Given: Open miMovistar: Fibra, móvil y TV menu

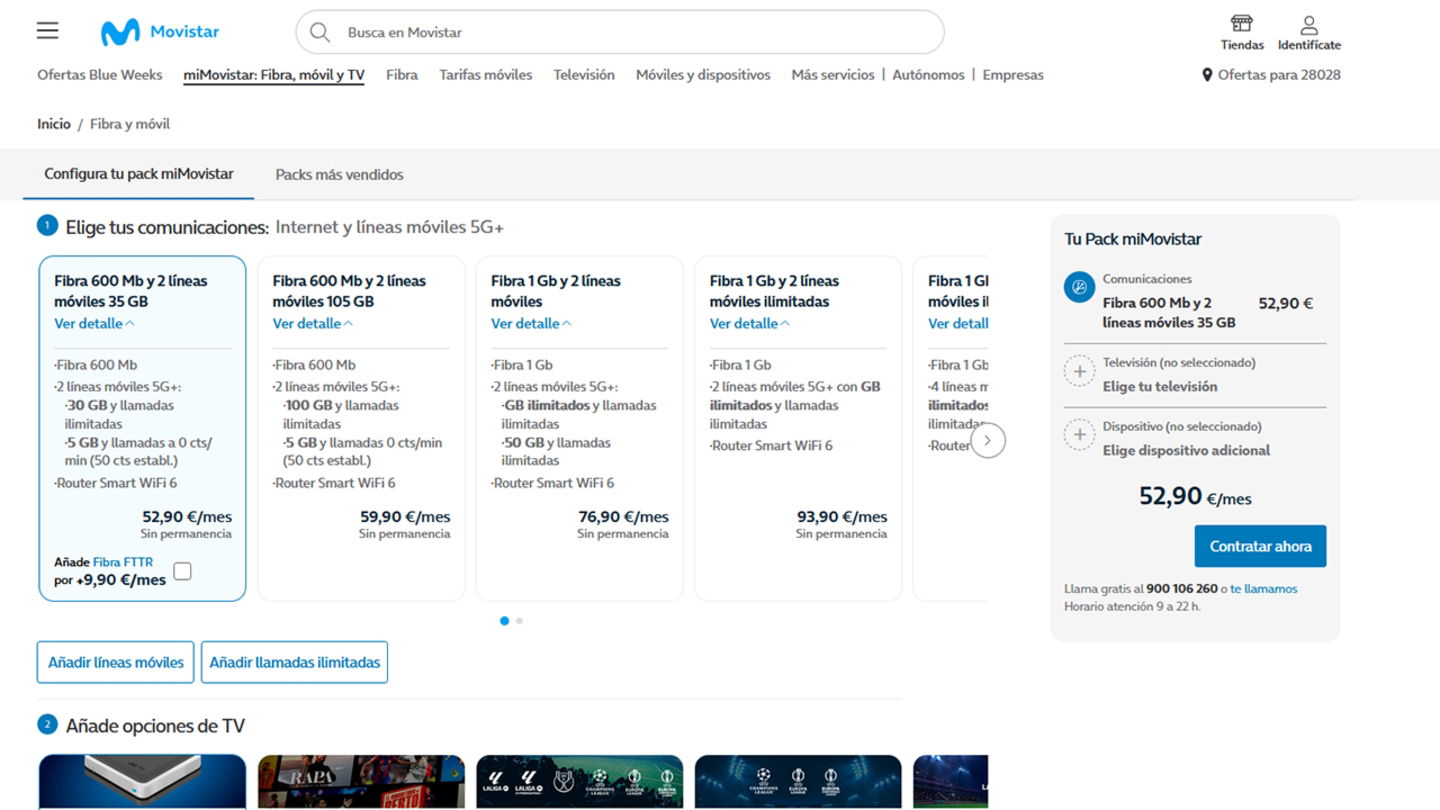Looking at the screenshot, I should tap(274, 75).
